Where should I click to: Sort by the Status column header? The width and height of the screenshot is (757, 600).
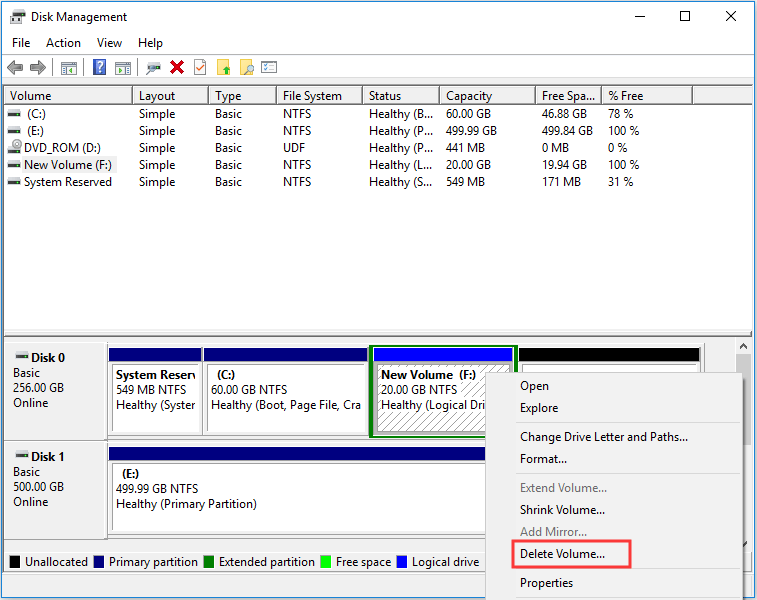(x=401, y=96)
